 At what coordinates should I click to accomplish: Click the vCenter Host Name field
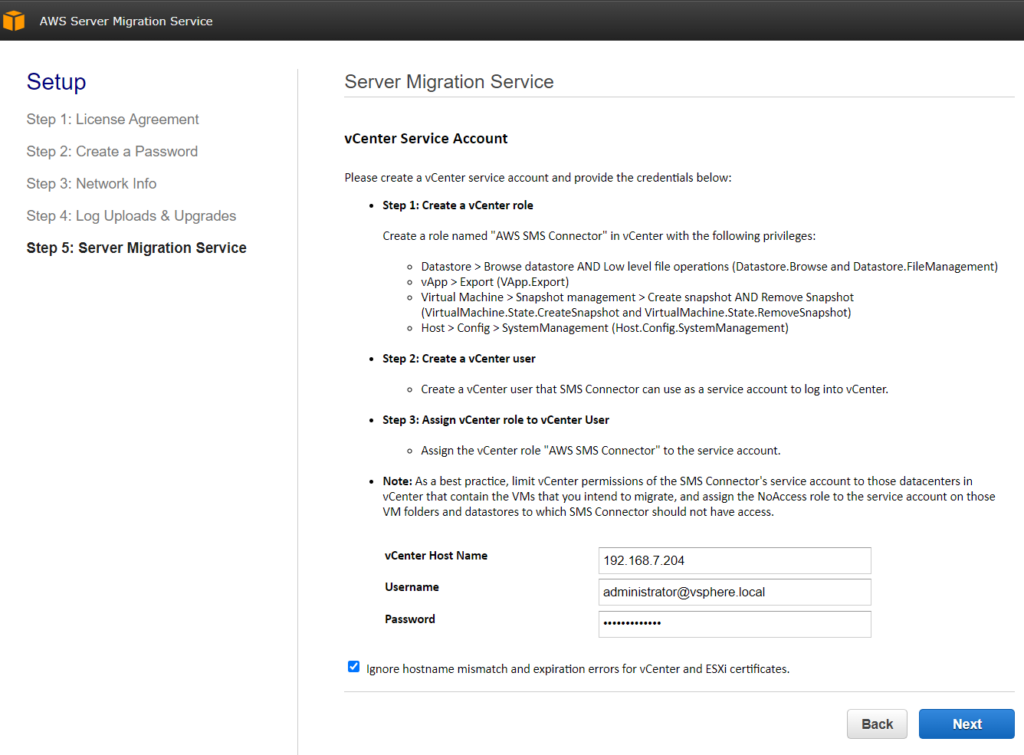click(735, 560)
